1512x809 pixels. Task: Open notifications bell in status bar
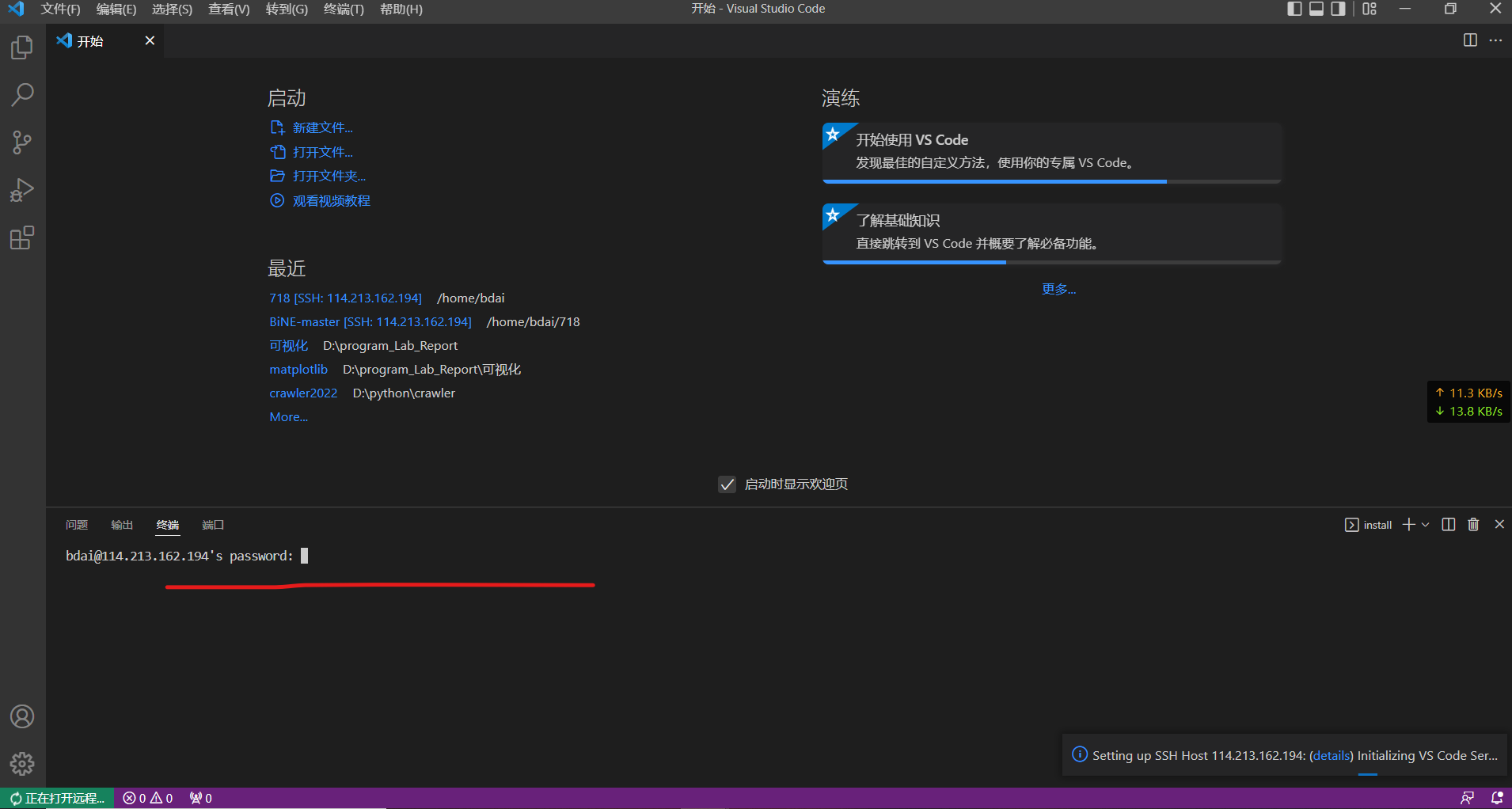pos(1497,798)
